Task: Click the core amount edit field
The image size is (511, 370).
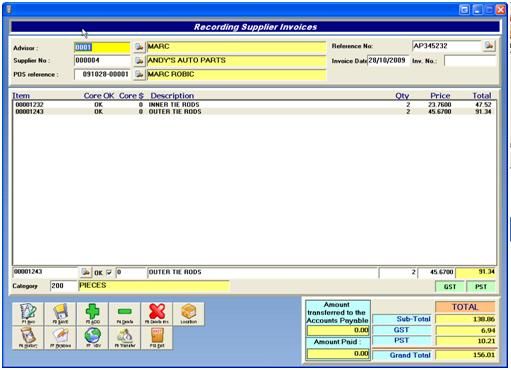Action: click(x=131, y=272)
